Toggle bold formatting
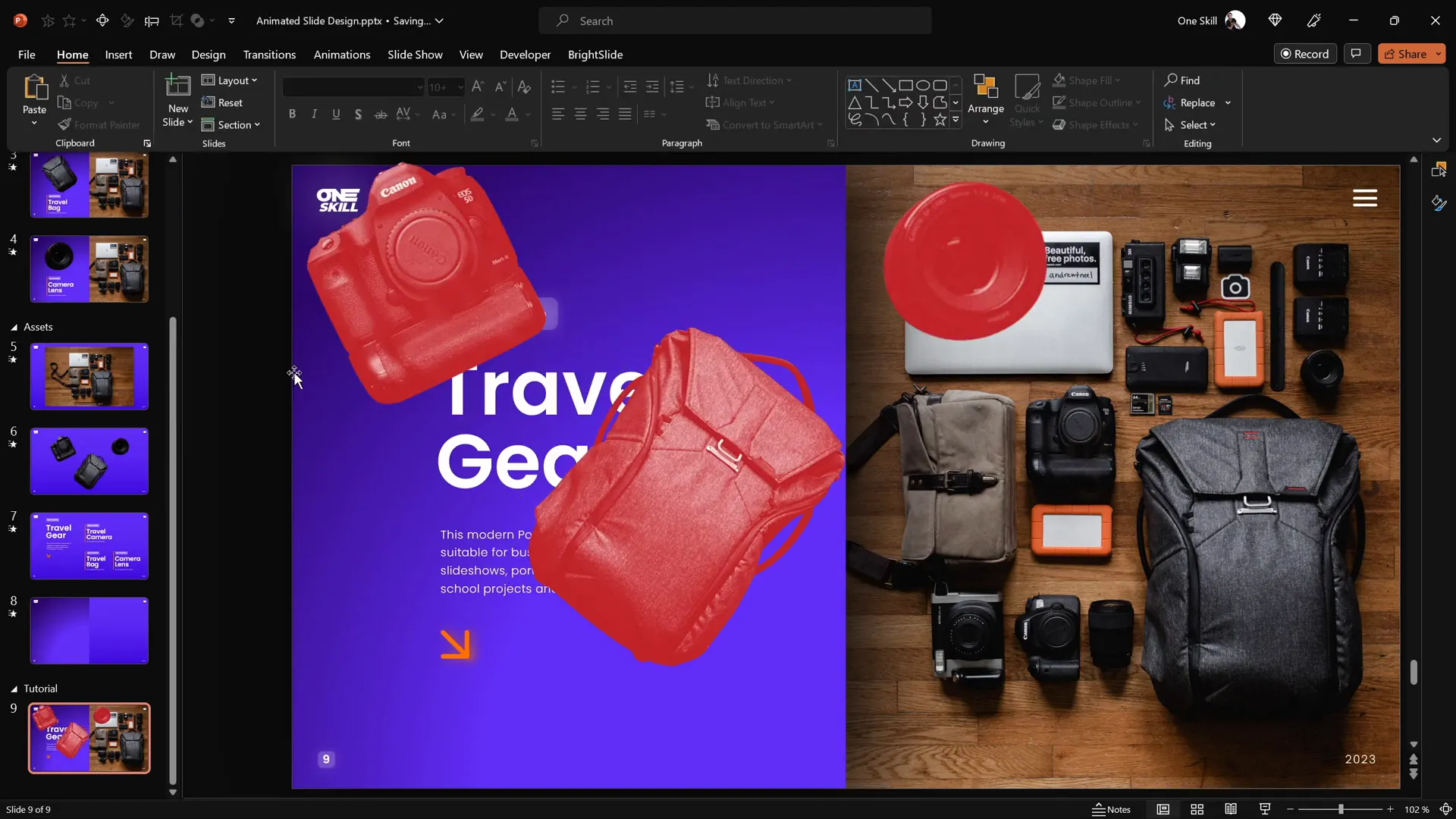This screenshot has width=1456, height=819. [292, 115]
